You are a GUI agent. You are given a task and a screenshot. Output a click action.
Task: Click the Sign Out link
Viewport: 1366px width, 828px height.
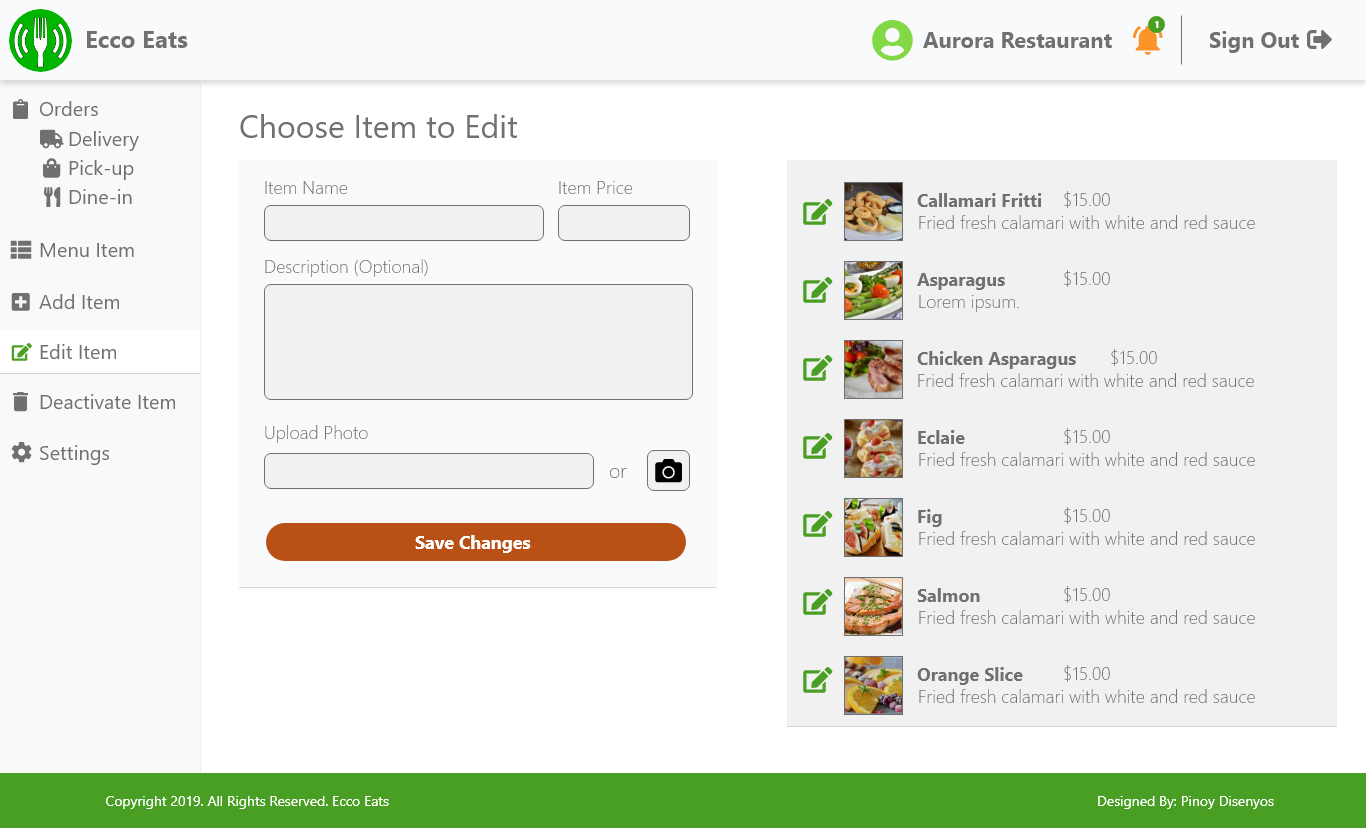click(1269, 40)
